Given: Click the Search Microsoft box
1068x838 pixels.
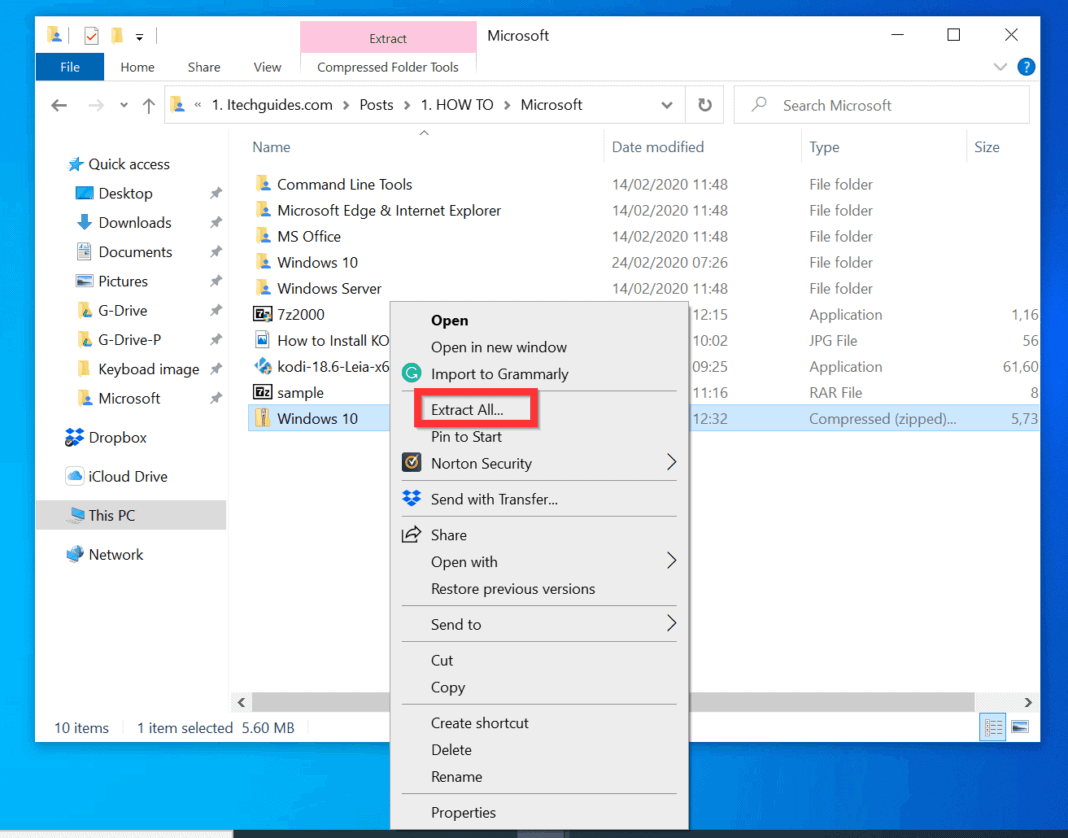Looking at the screenshot, I should [881, 105].
